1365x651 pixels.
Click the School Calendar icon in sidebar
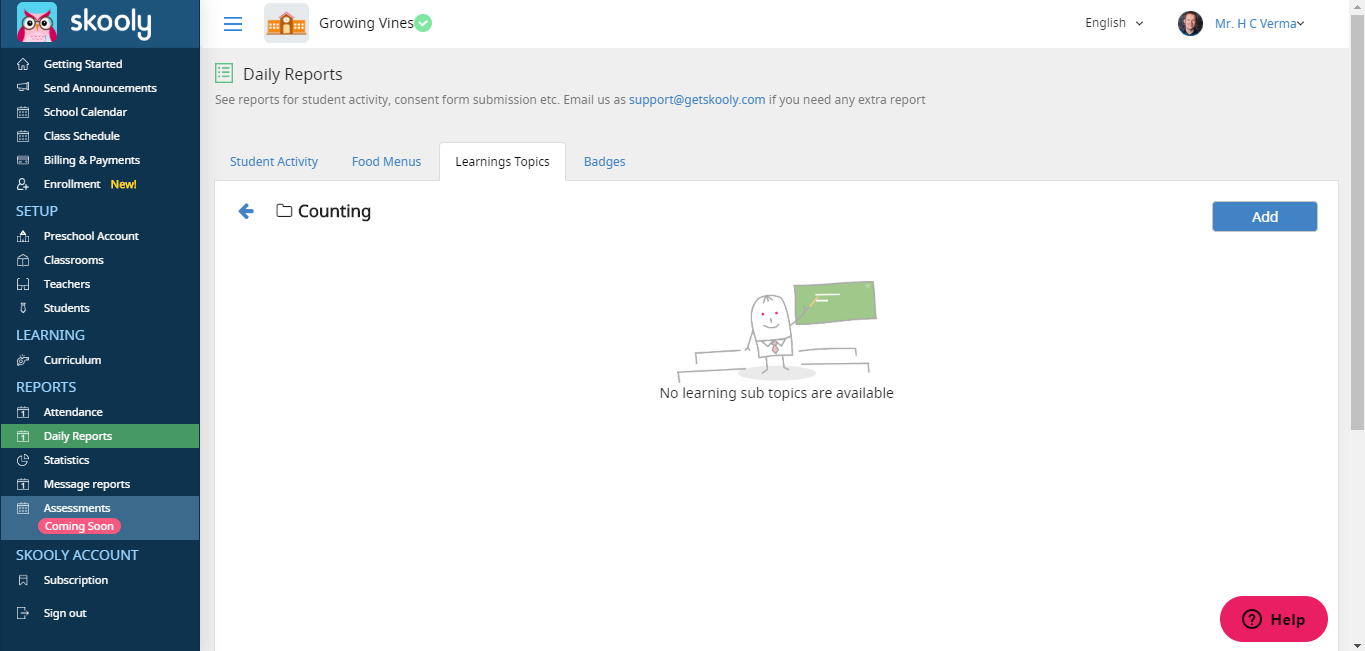(x=23, y=112)
